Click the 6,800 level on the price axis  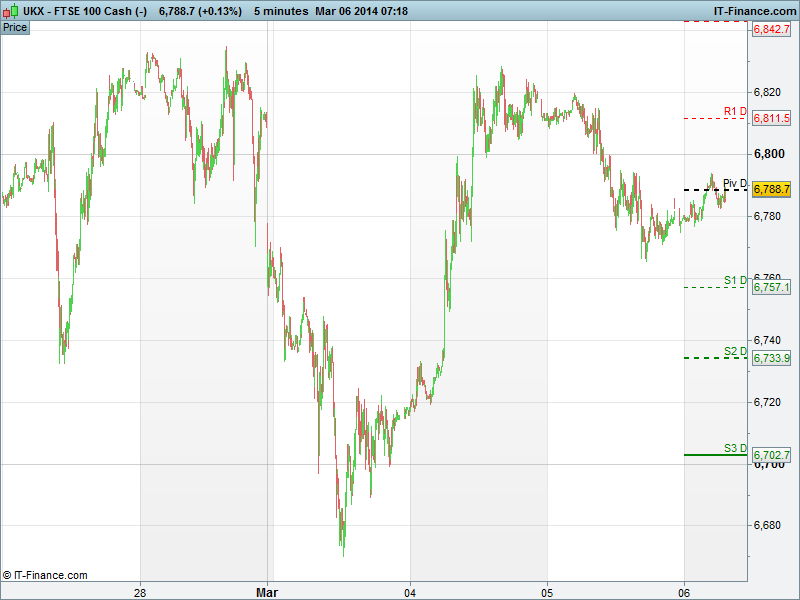pos(768,154)
